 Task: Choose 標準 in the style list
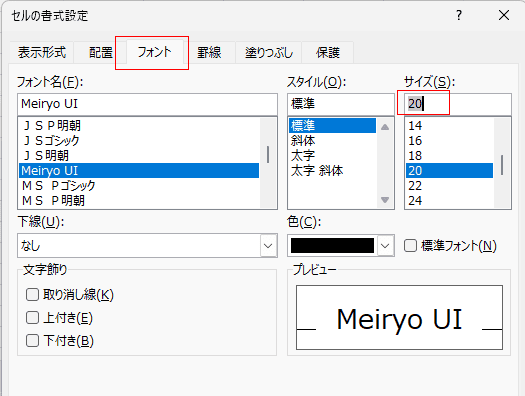click(x=332, y=126)
